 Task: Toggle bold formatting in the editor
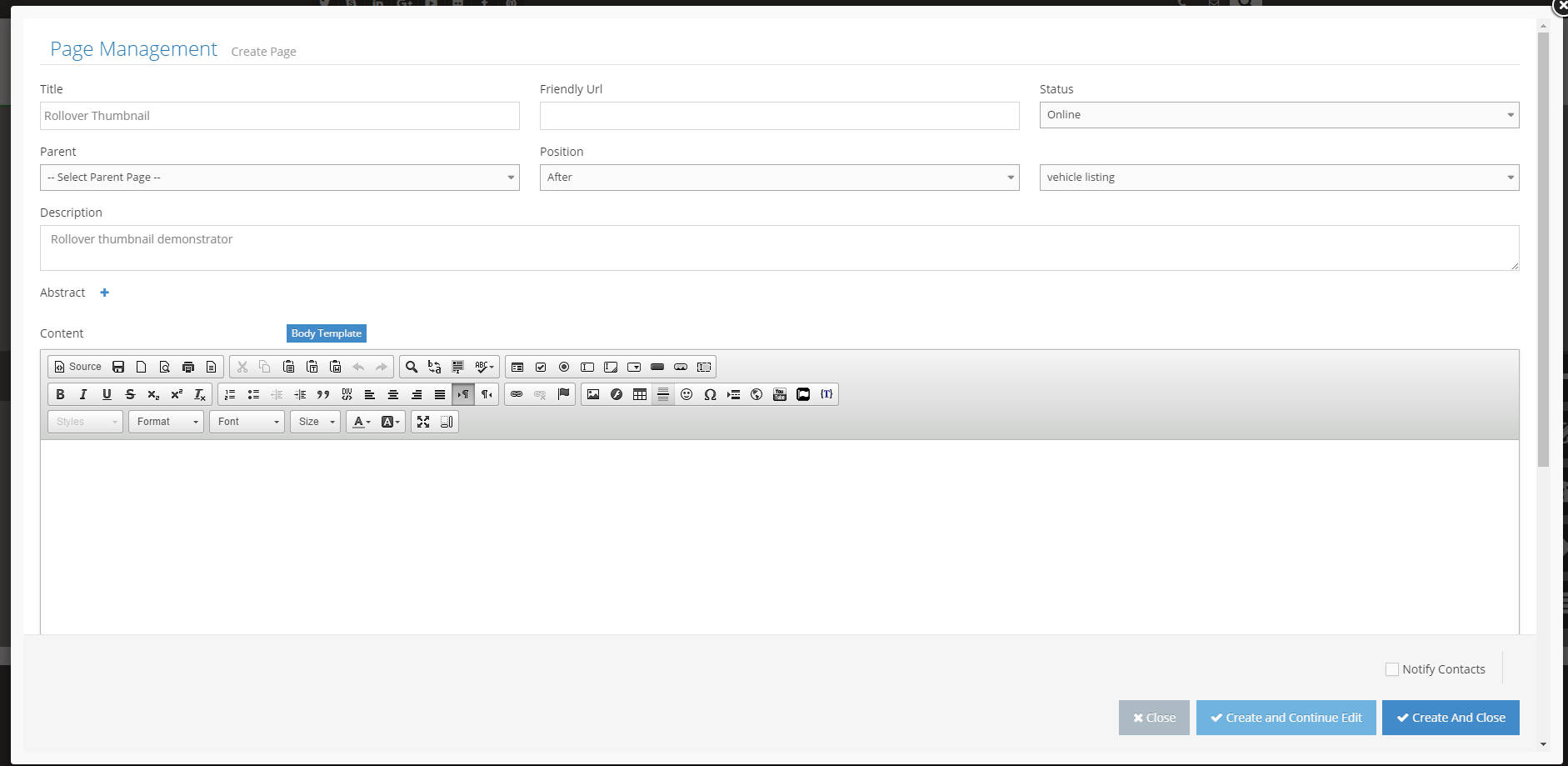pyautogui.click(x=60, y=394)
